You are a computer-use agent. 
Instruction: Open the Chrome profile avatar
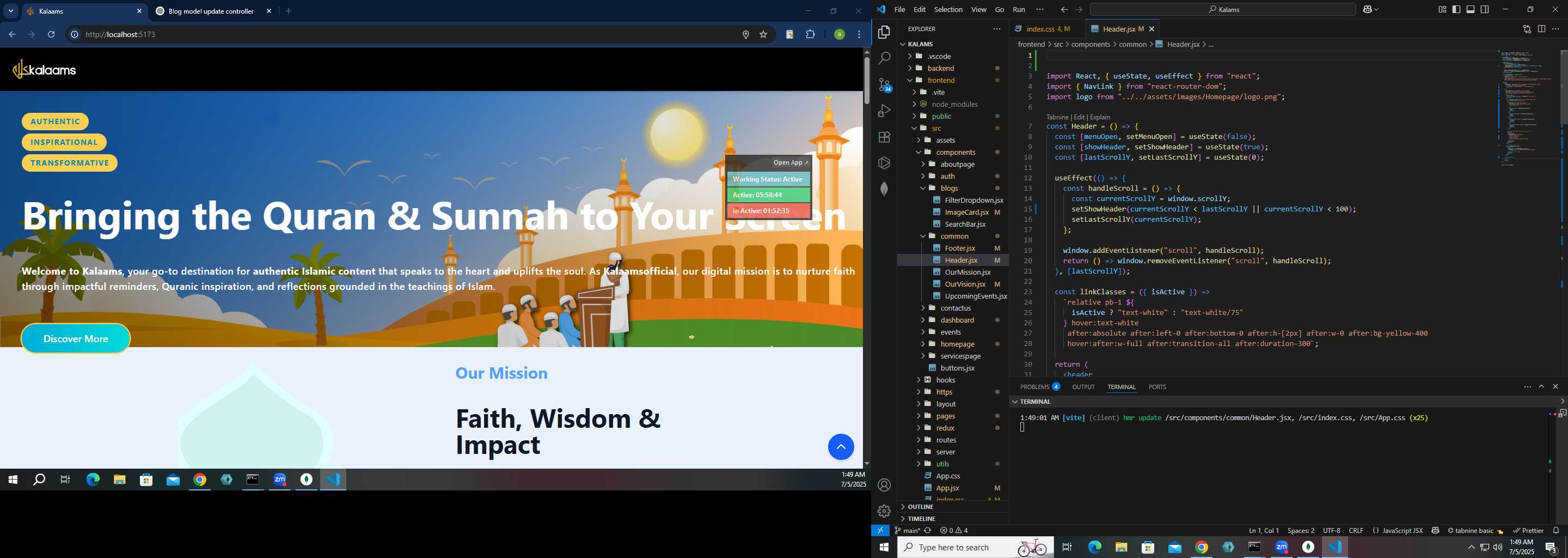pos(839,35)
